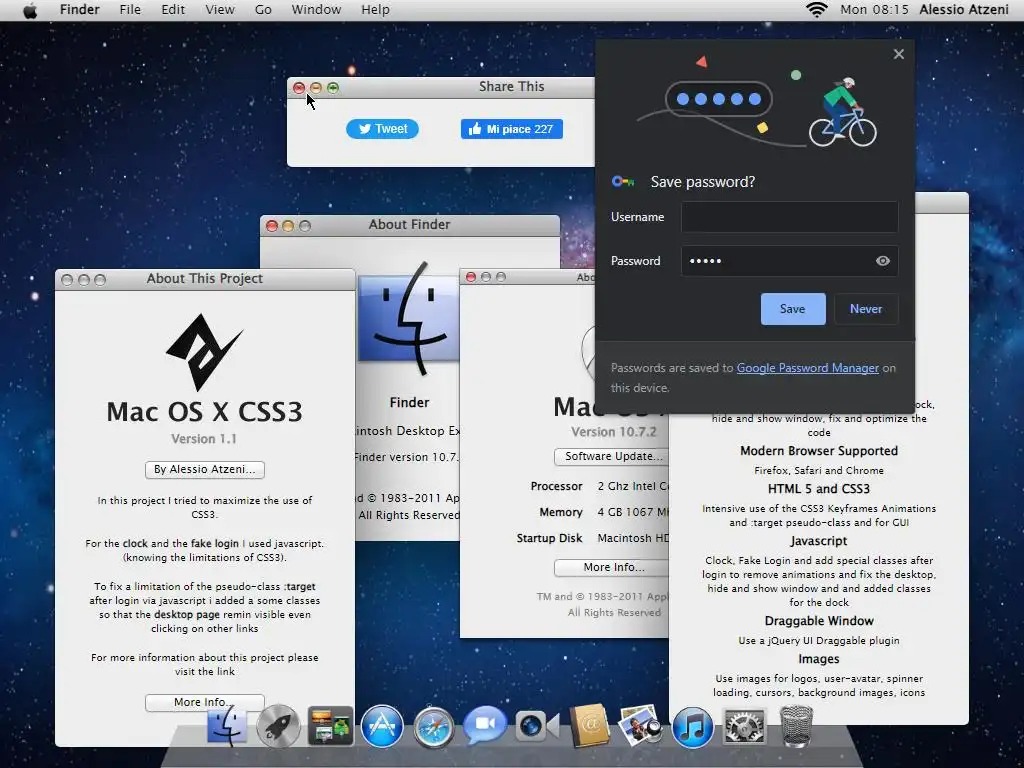Launch Safari compass icon in dock
Screen dimensions: 1024x768
click(433, 726)
